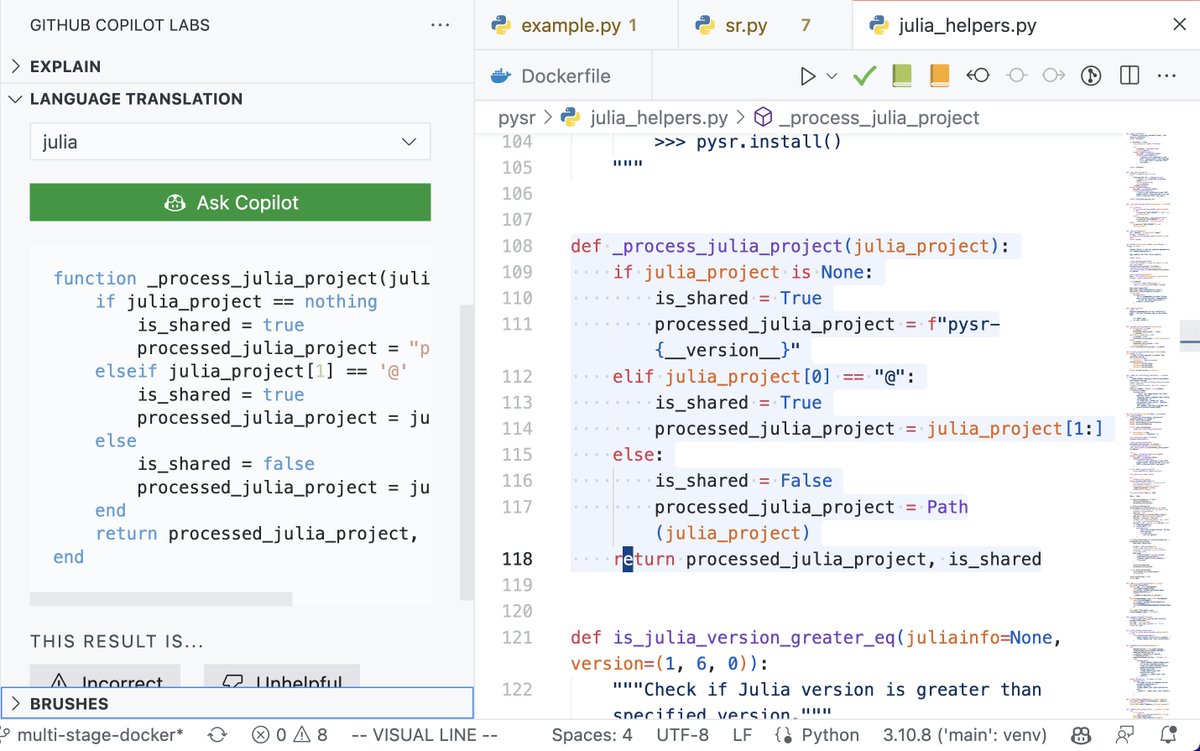Expand the BRUSHES section
This screenshot has width=1200, height=751.
[237, 704]
